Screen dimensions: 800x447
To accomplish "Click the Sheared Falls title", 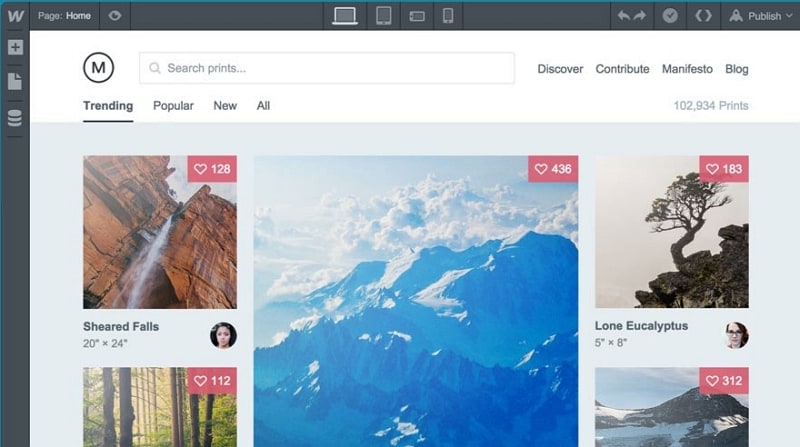I will pos(121,327).
